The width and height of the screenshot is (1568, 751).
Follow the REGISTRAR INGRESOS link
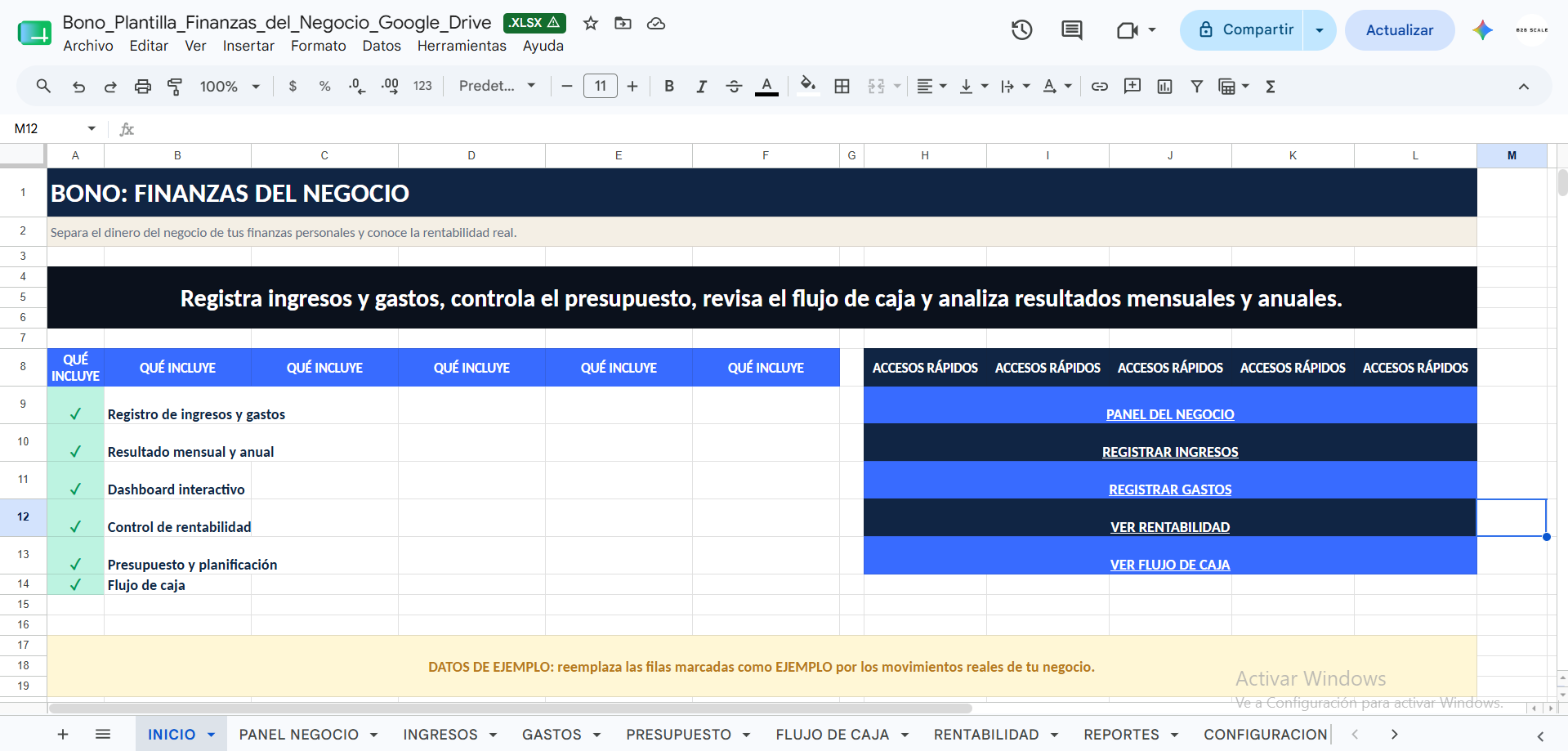click(1170, 452)
